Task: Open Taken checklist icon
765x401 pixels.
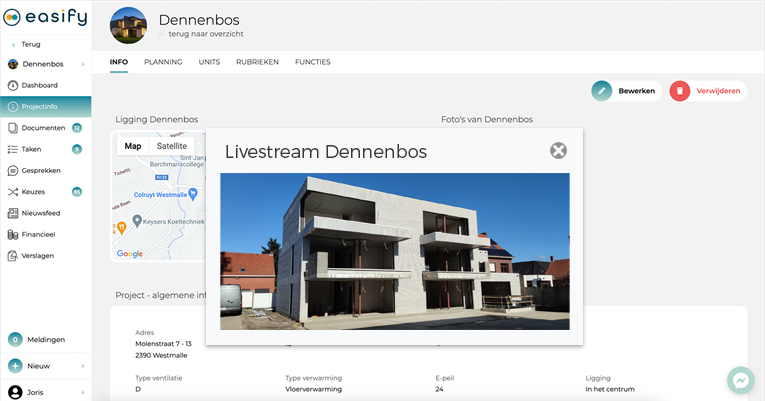Action: click(13, 149)
